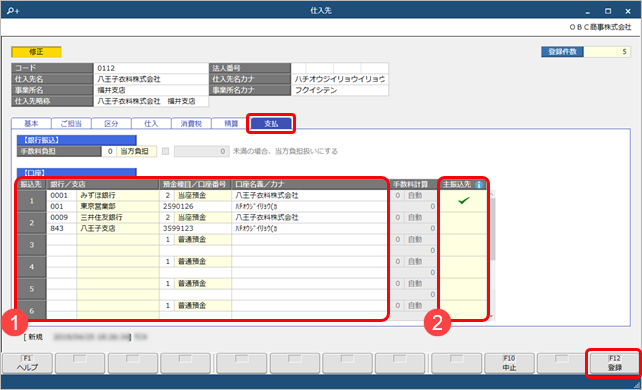Open the 基本 tab

point(31,124)
